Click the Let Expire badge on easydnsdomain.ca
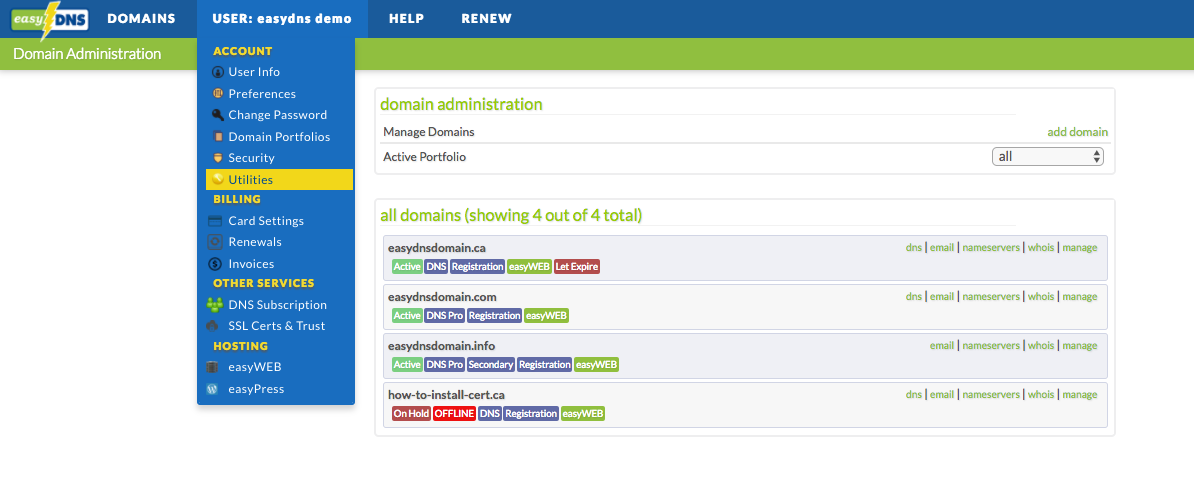Viewport: 1194px width, 504px height. click(577, 266)
